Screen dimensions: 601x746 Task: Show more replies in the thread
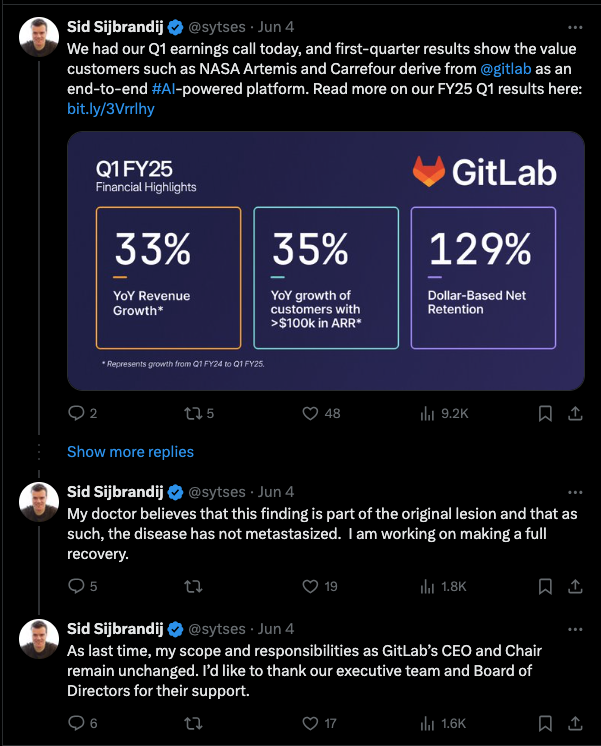pyautogui.click(x=130, y=452)
